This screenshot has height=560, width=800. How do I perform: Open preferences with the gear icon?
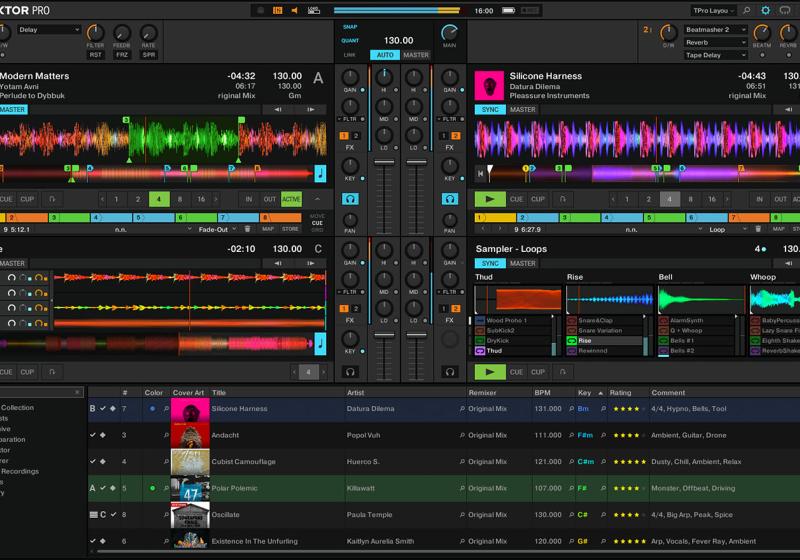tap(765, 10)
